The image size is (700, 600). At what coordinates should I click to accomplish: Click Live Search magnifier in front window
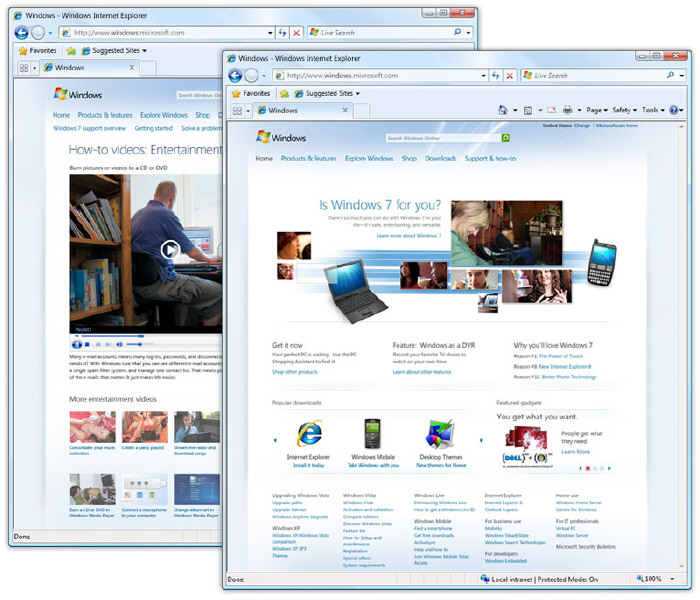tap(670, 75)
